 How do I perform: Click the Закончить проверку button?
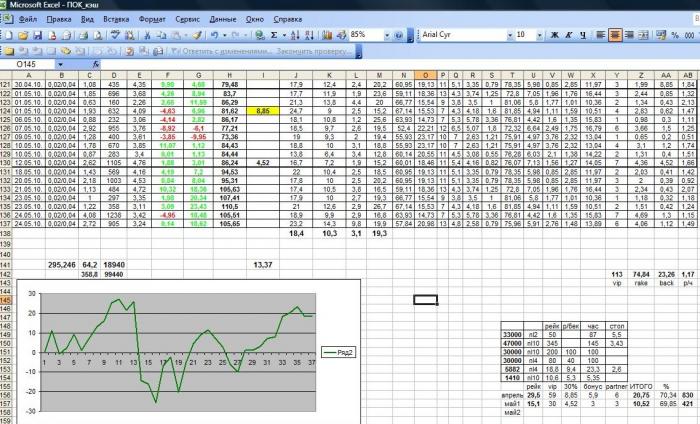(314, 51)
